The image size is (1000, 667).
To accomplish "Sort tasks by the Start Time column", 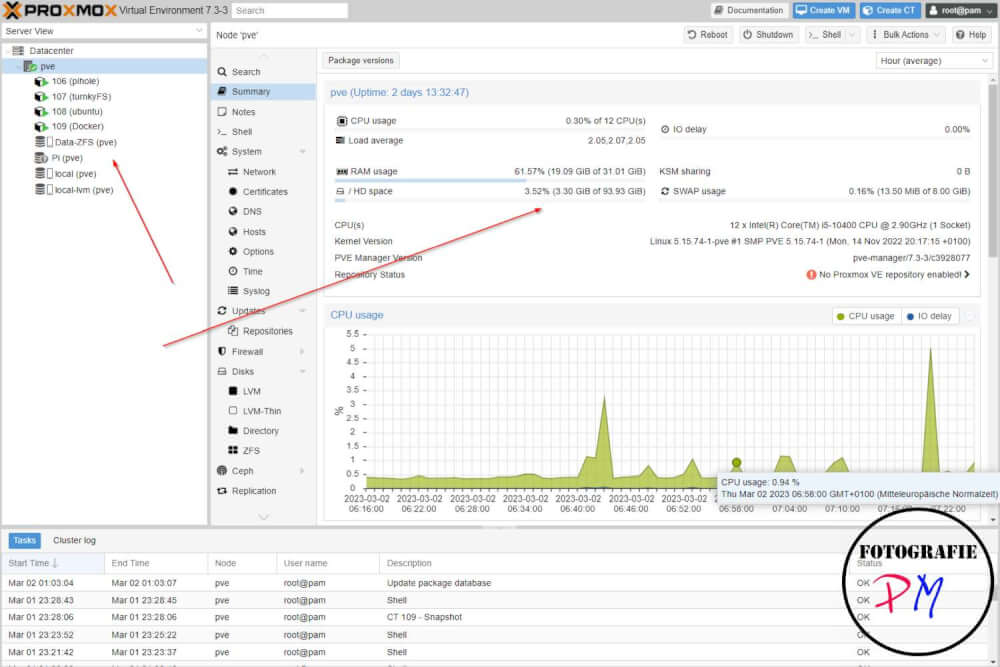I will point(53,563).
